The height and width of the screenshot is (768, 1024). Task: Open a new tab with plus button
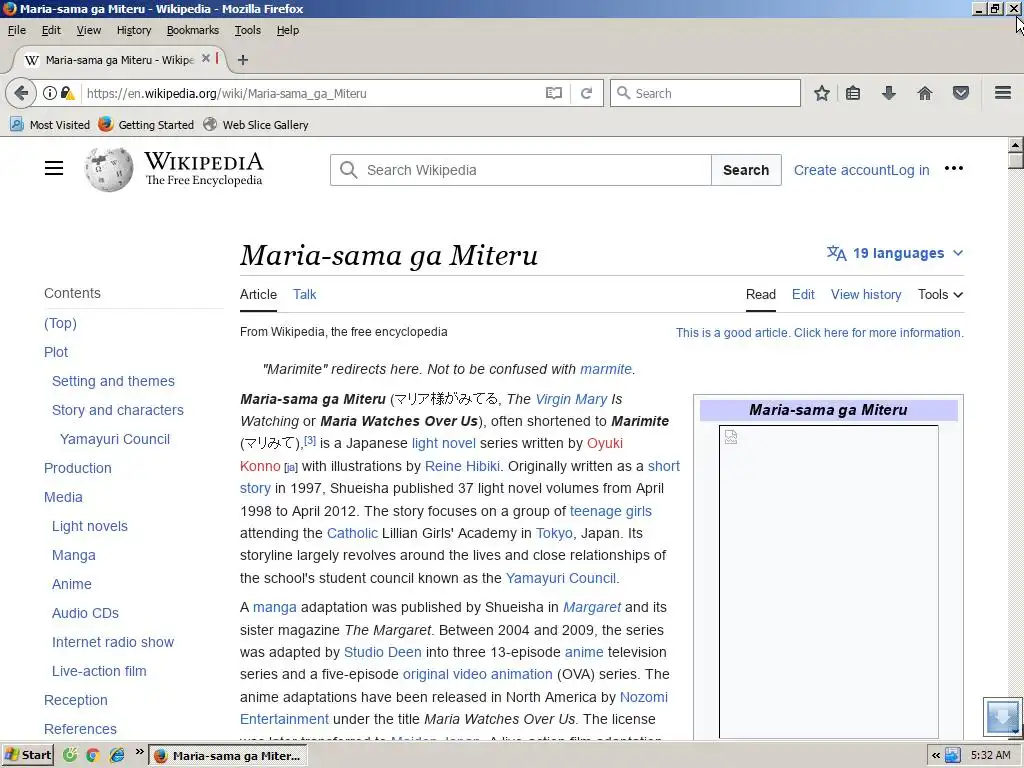coord(243,60)
